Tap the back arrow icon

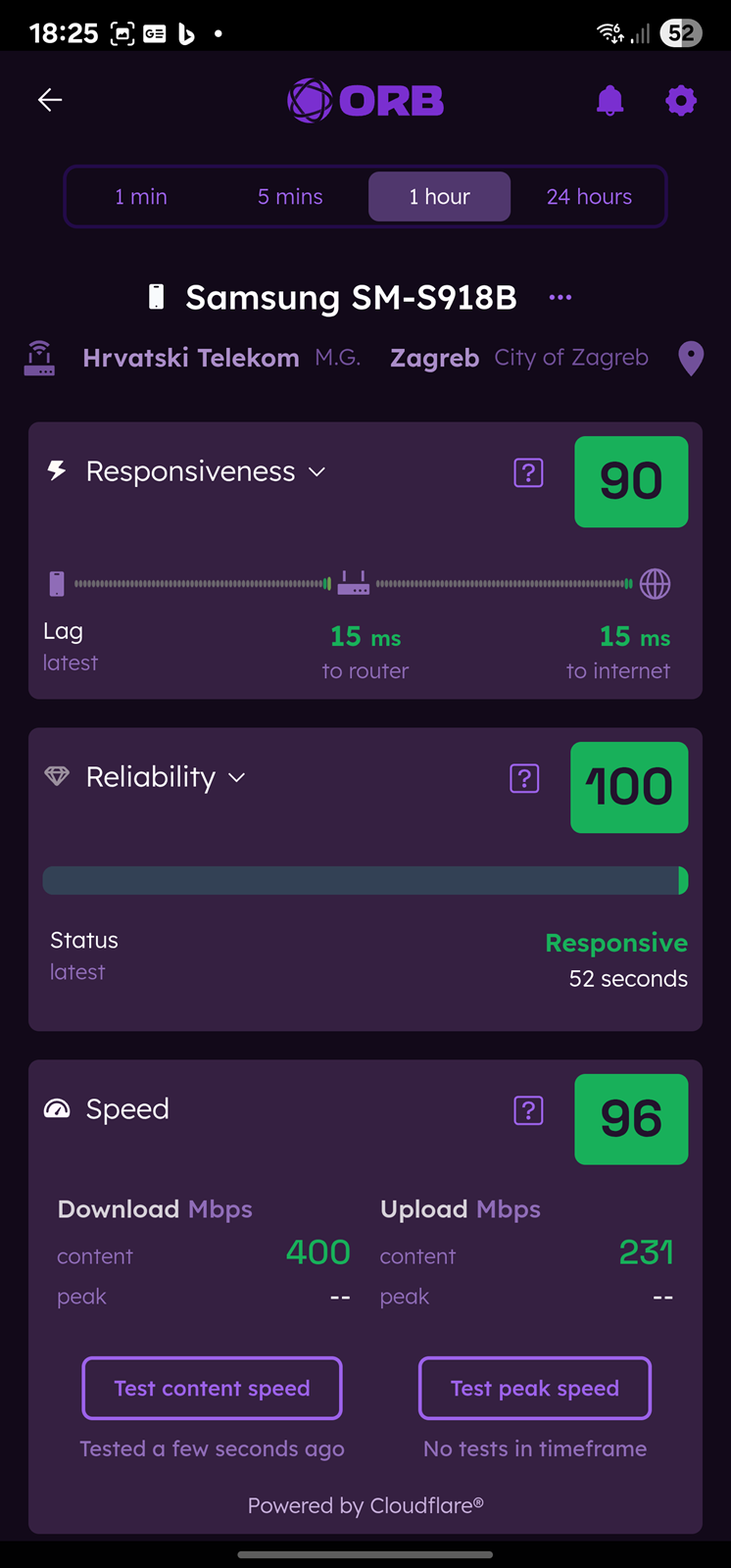tap(50, 100)
